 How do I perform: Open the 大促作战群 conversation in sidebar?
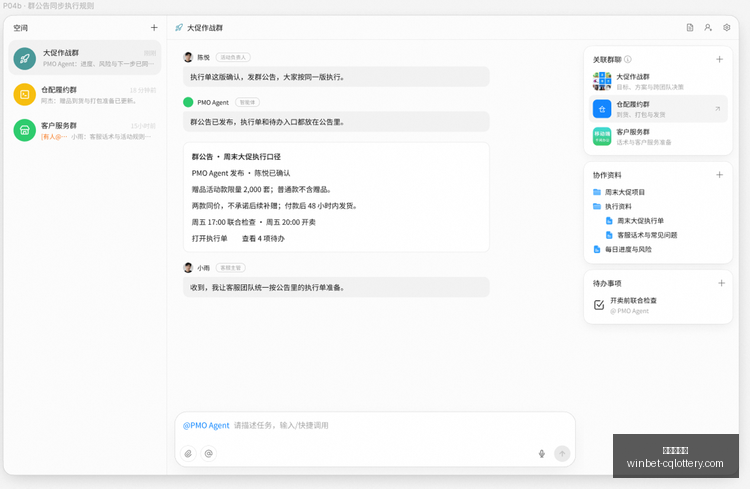pyautogui.click(x=85, y=58)
